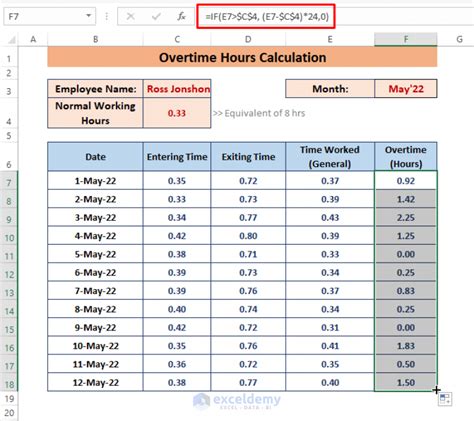This screenshot has height=421, width=474.
Task: Click the Equivalent of 8 hrs note
Action: 259,113
